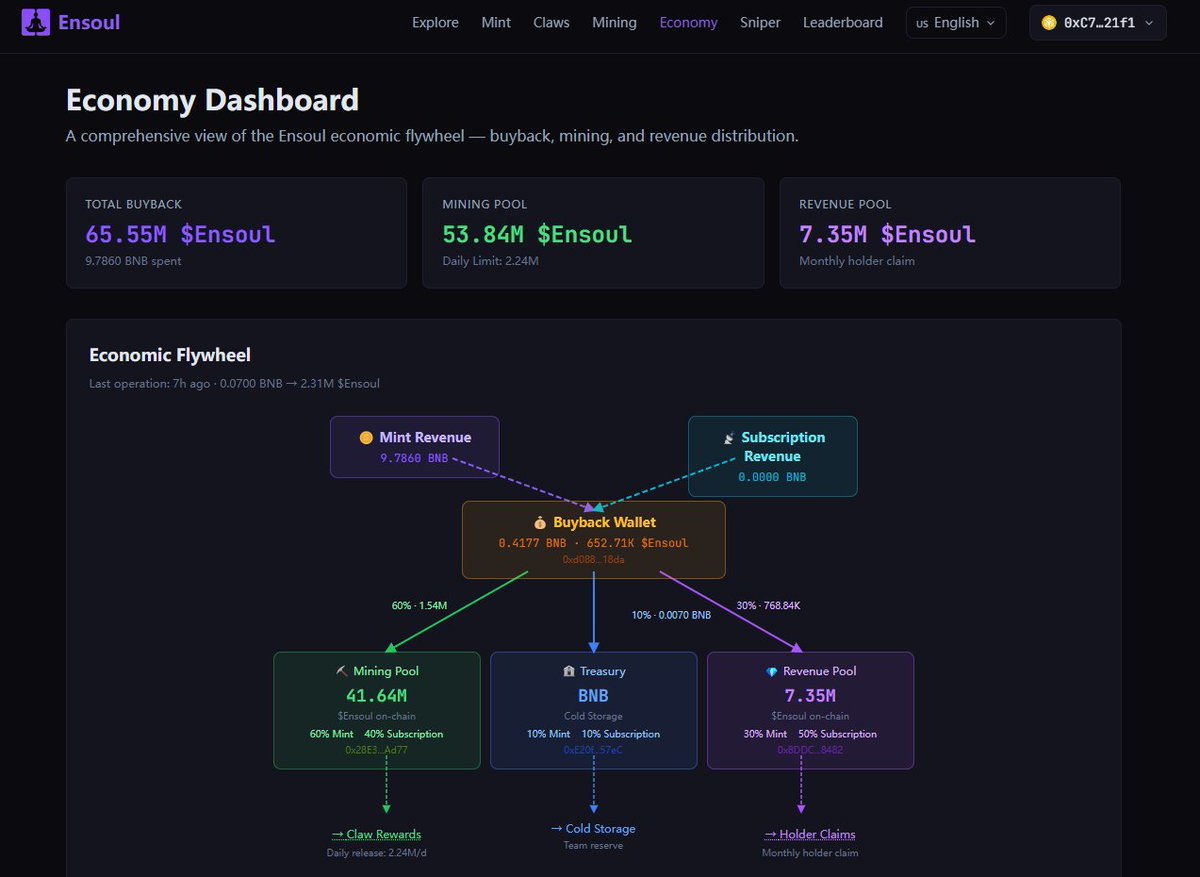The height and width of the screenshot is (877, 1200).
Task: Click the BNB value in Treasury node
Action: coord(593,696)
